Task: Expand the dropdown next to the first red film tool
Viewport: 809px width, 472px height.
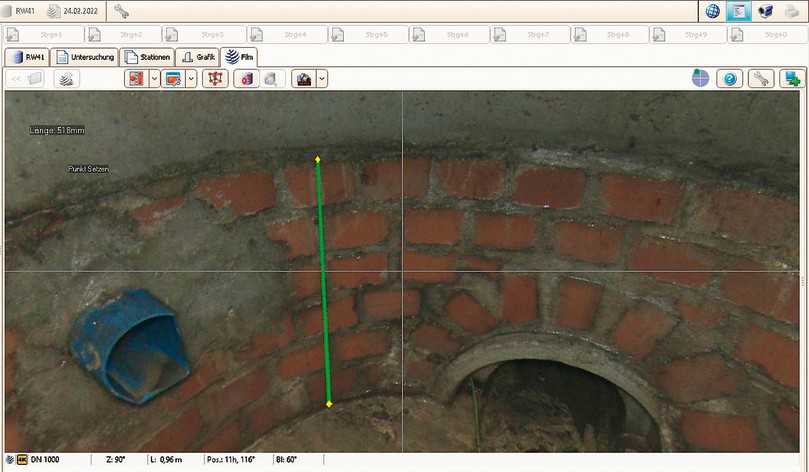Action: pyautogui.click(x=155, y=78)
